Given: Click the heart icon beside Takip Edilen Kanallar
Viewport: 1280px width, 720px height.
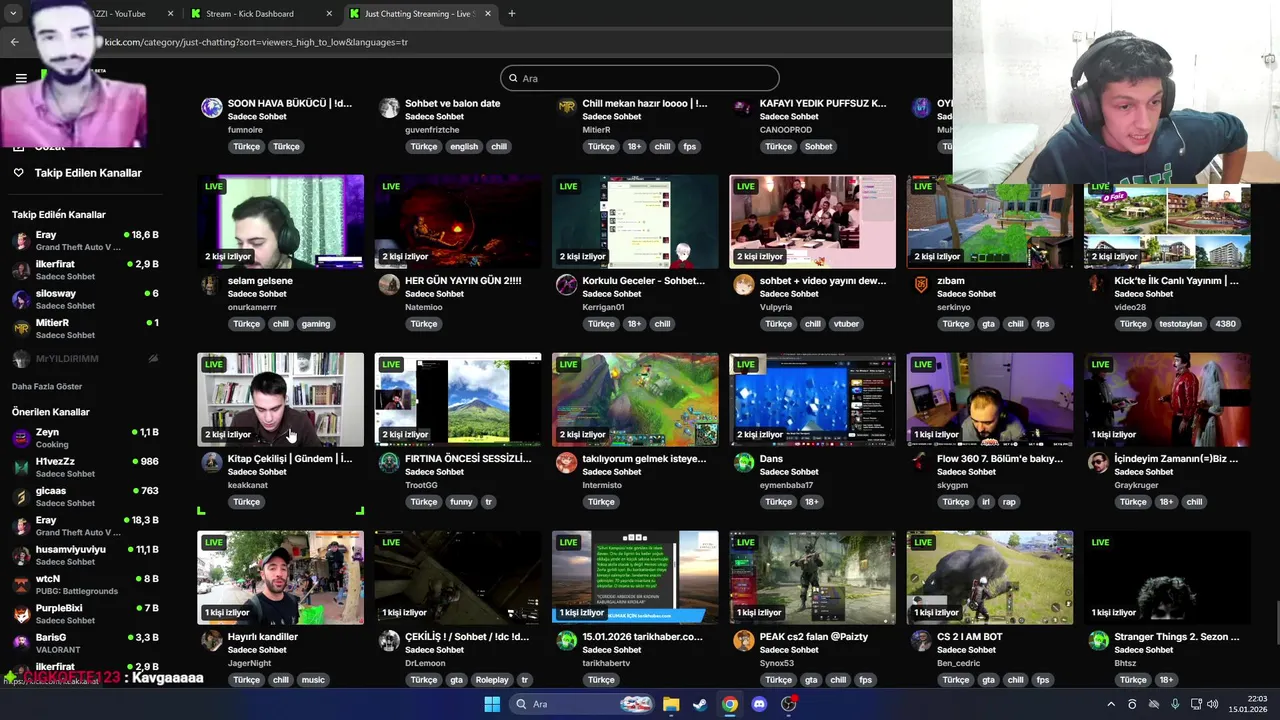Looking at the screenshot, I should click(x=18, y=173).
